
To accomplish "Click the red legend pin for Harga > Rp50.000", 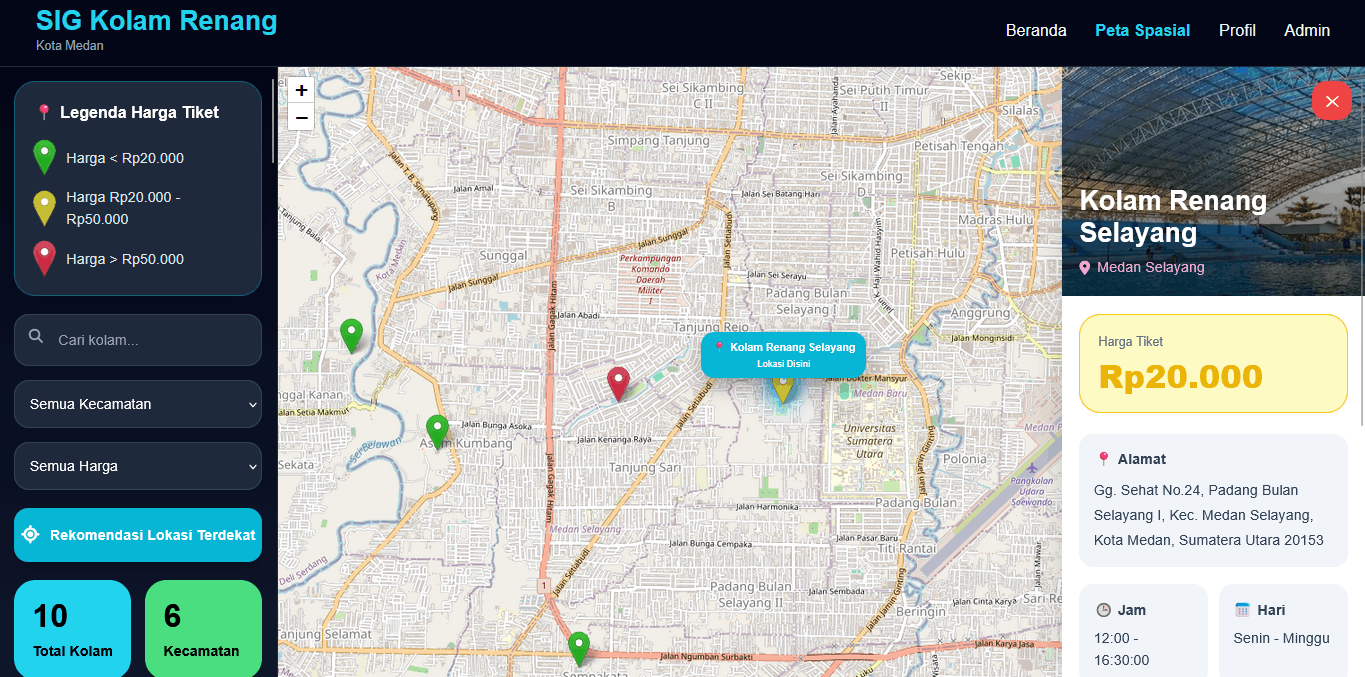I will pyautogui.click(x=44, y=258).
